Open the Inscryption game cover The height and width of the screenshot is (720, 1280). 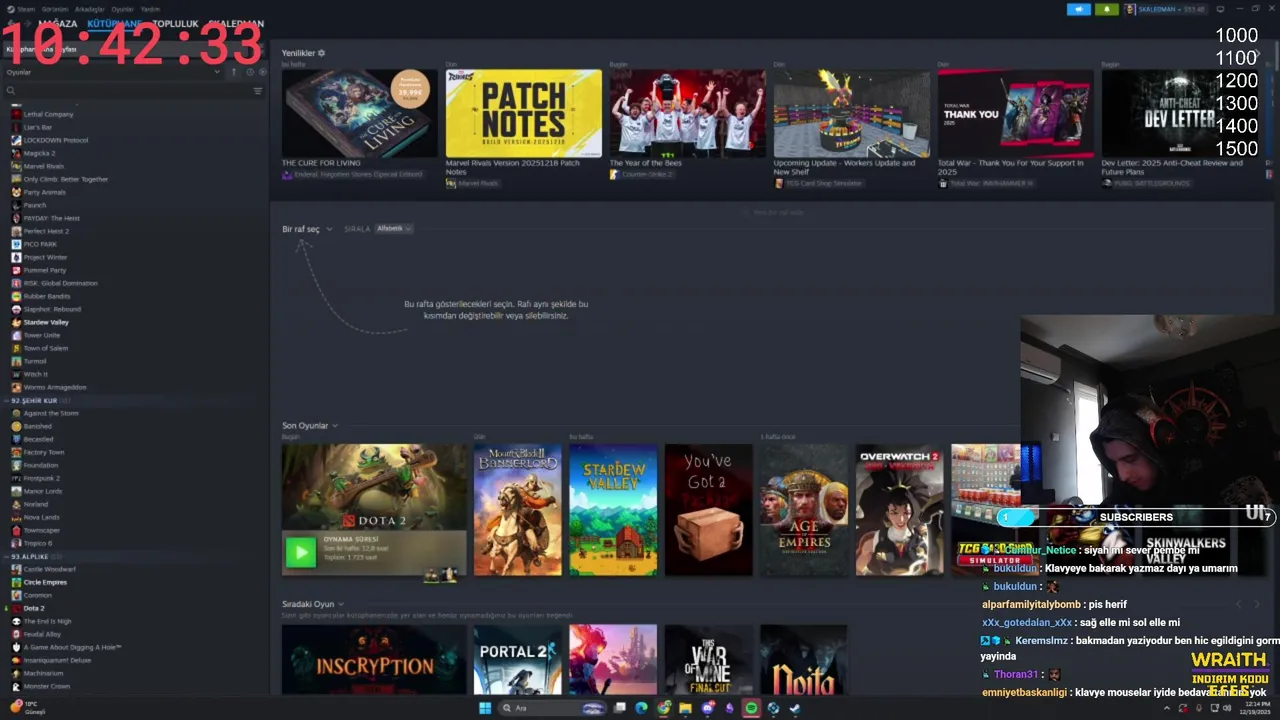(x=374, y=660)
